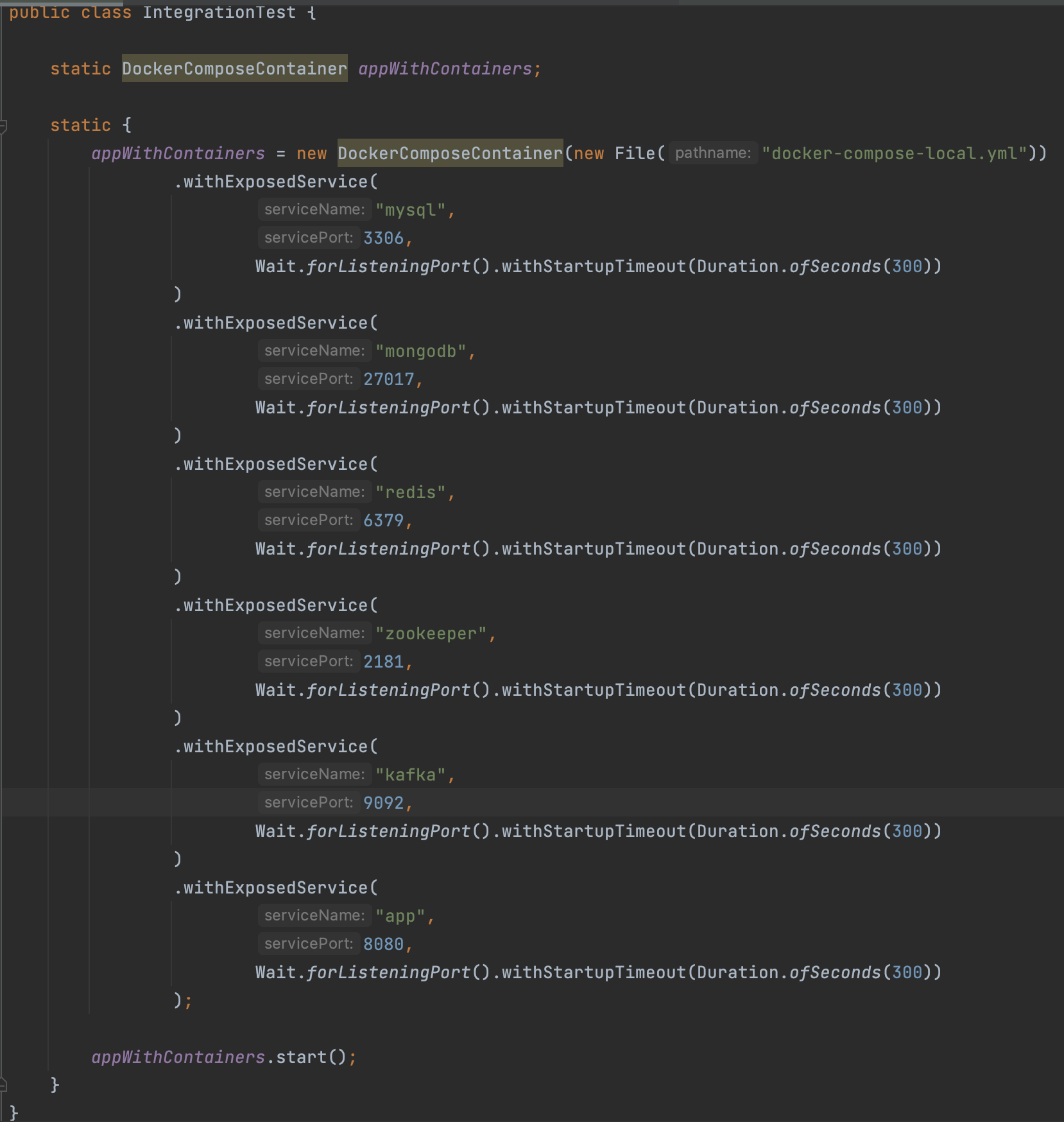1064x1122 pixels.
Task: Click forListeningPort in the mysql service block
Action: (x=389, y=266)
